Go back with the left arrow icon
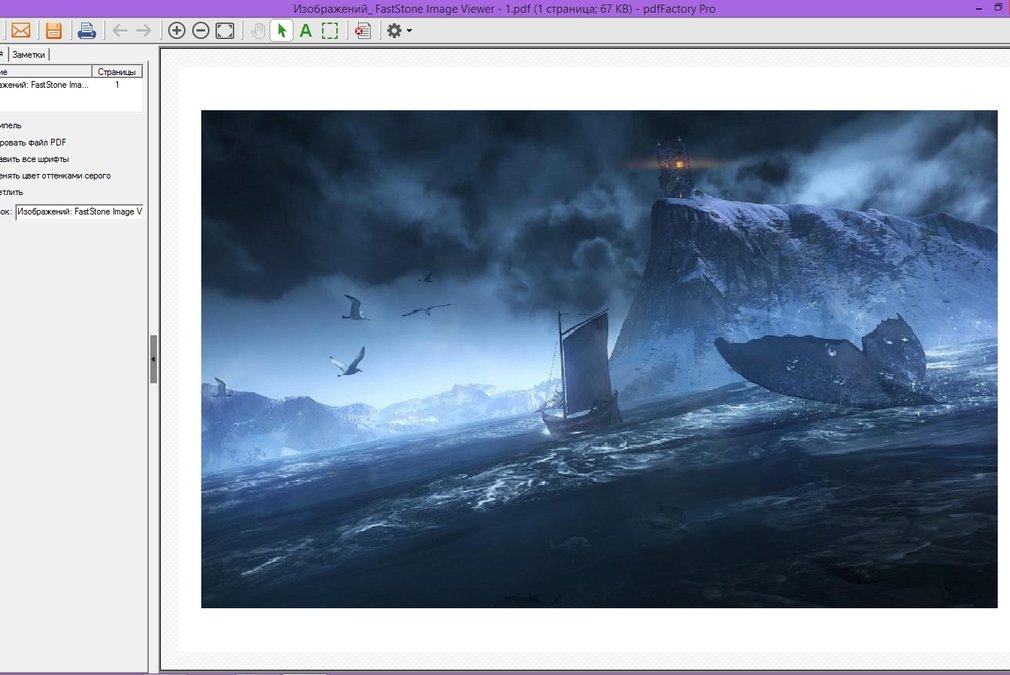This screenshot has width=1010, height=675. pos(120,30)
